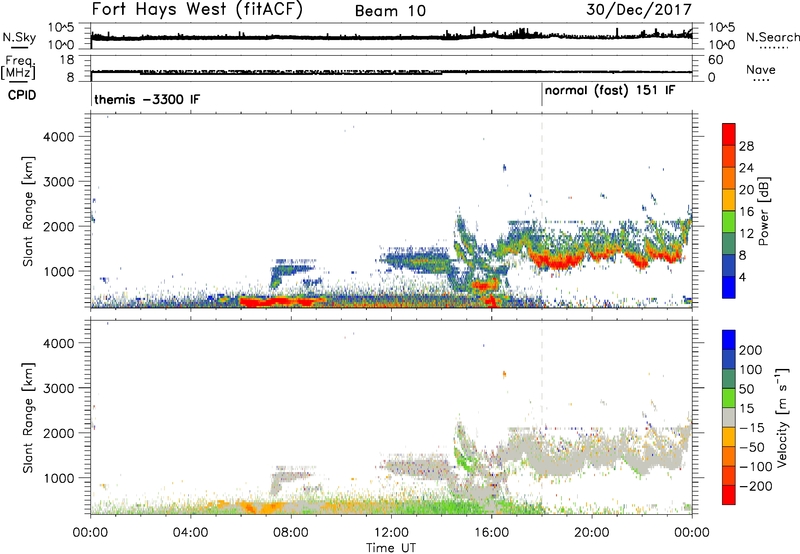Click the gray segment of Velocity colorbar
The height and width of the screenshot is (554, 800).
coord(729,417)
